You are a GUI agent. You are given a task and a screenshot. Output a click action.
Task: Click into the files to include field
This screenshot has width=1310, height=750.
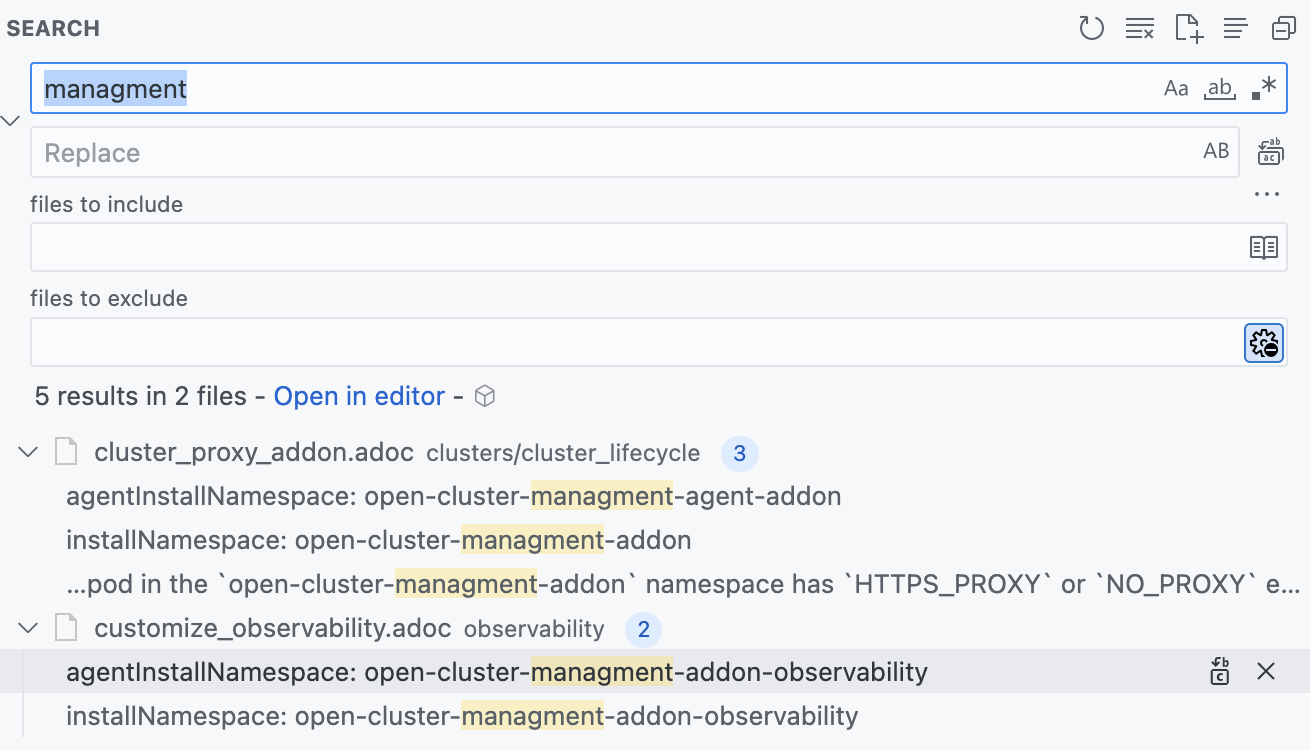coord(630,247)
